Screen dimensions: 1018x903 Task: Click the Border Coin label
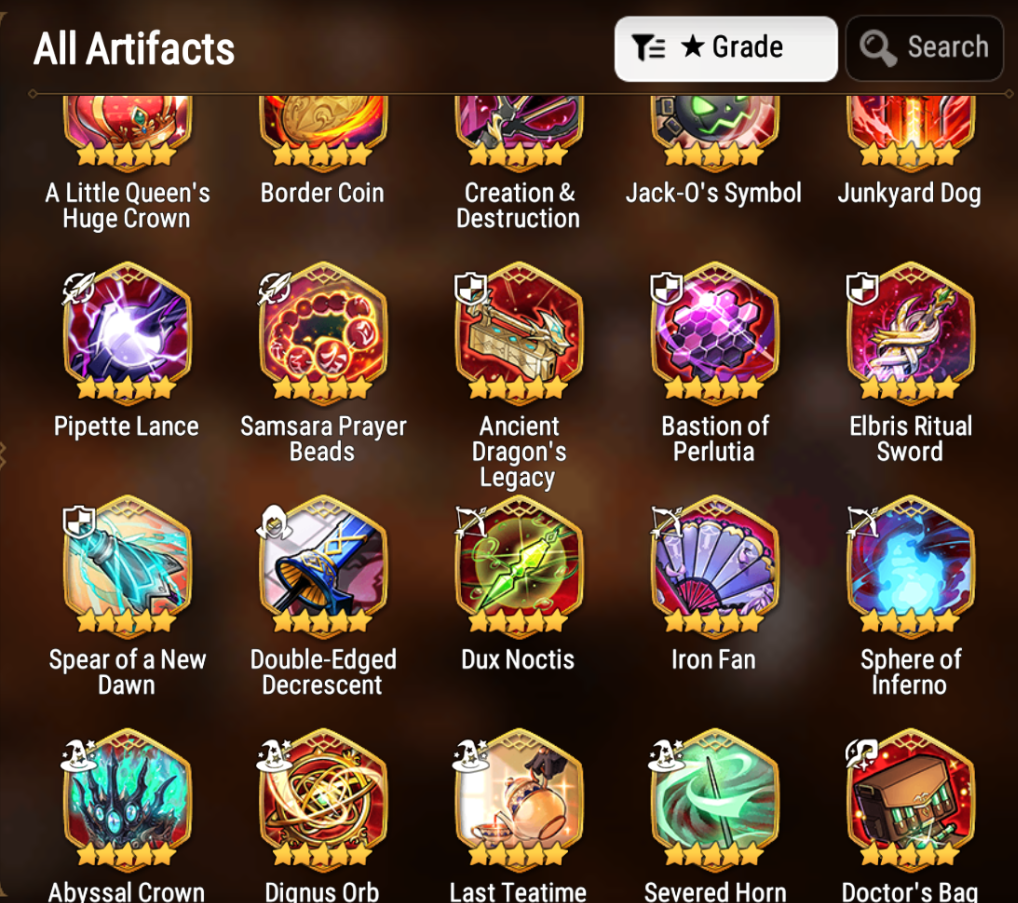[x=323, y=193]
